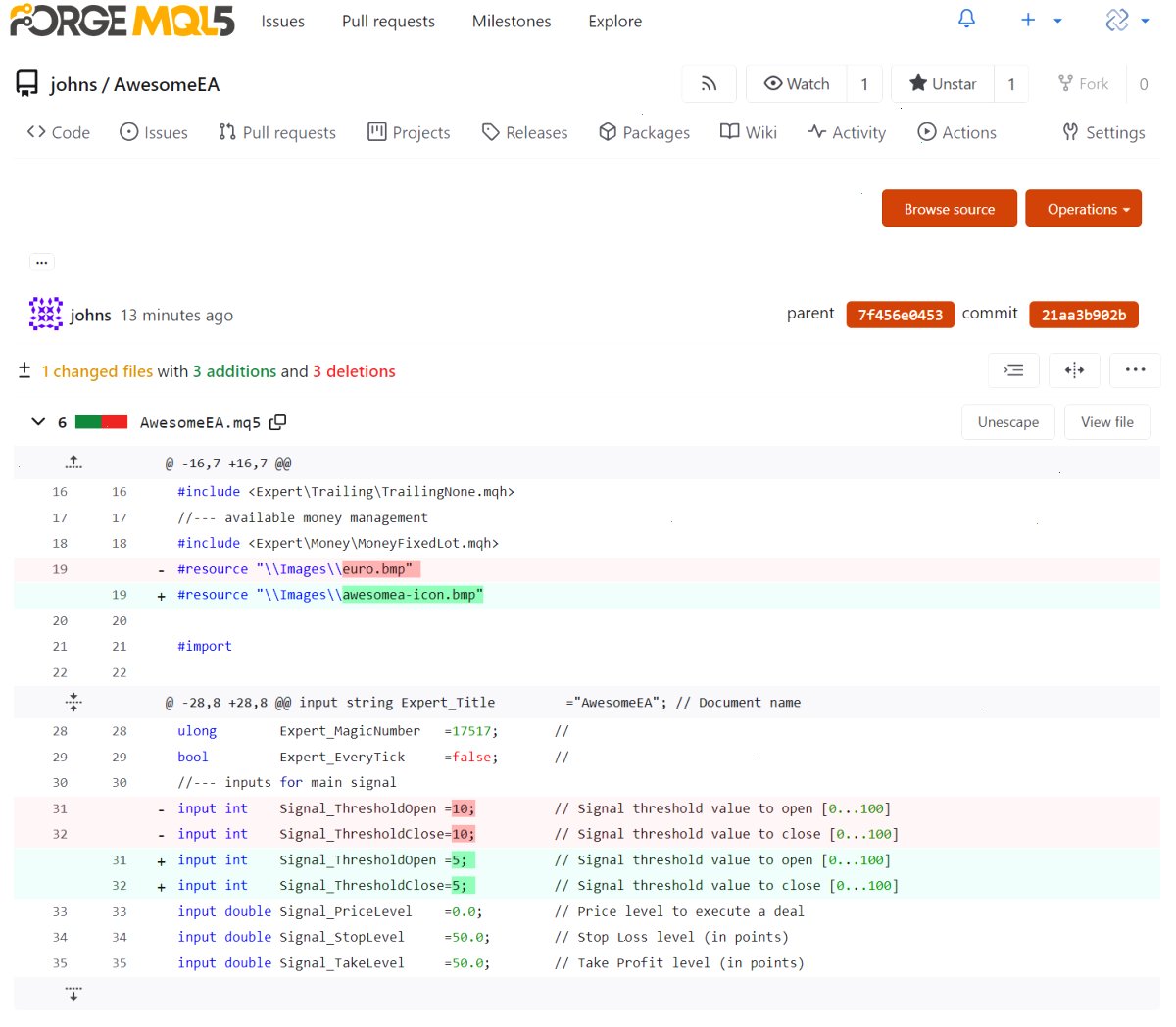The image size is (1176, 1027).
Task: Open the Operations dropdown
Action: point(1083,209)
